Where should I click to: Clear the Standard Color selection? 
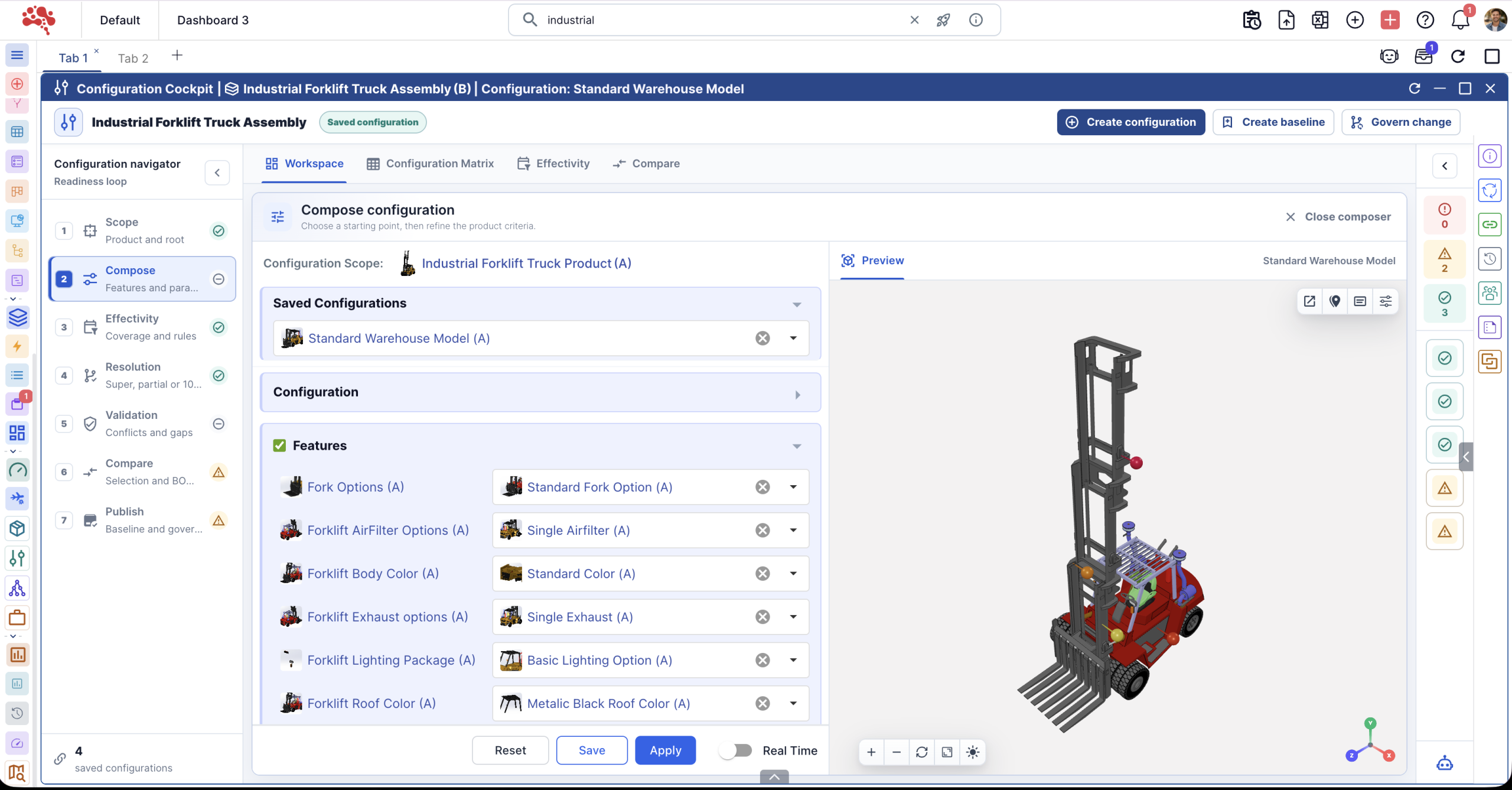[x=763, y=574]
